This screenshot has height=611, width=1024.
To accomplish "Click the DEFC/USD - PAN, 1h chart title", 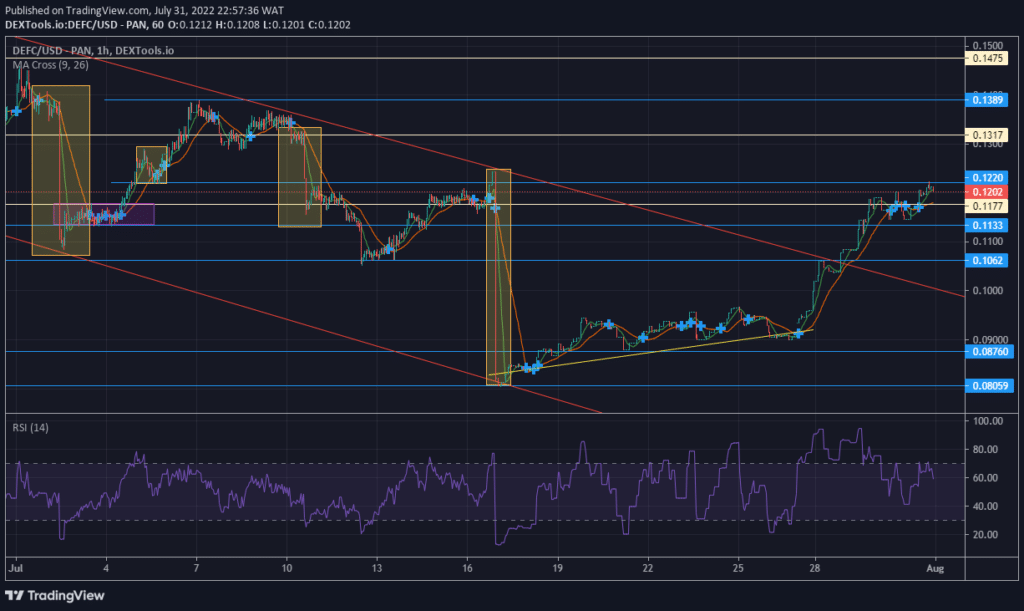I will pos(93,50).
